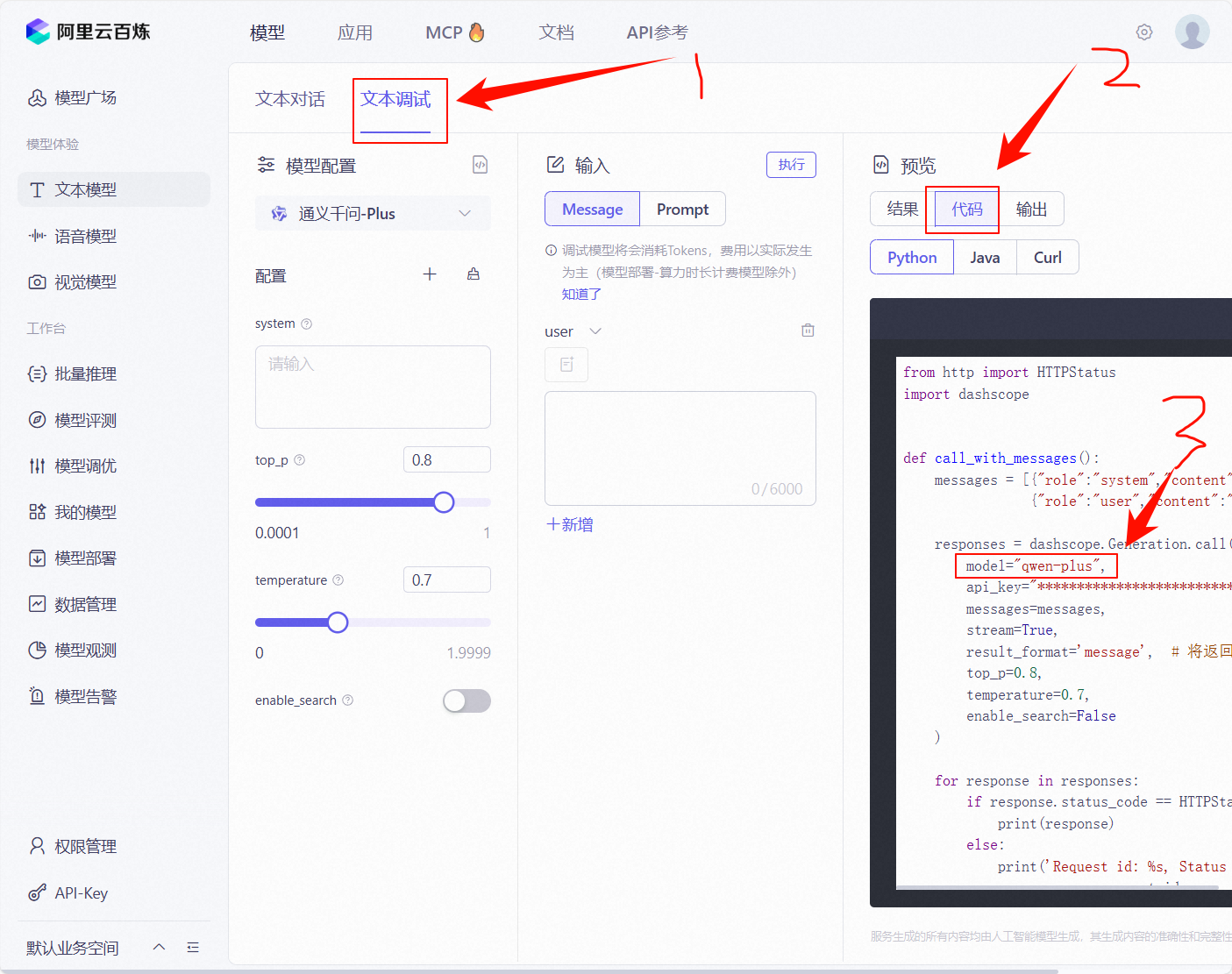
Task: Toggle the enable_search switch
Action: tap(466, 700)
